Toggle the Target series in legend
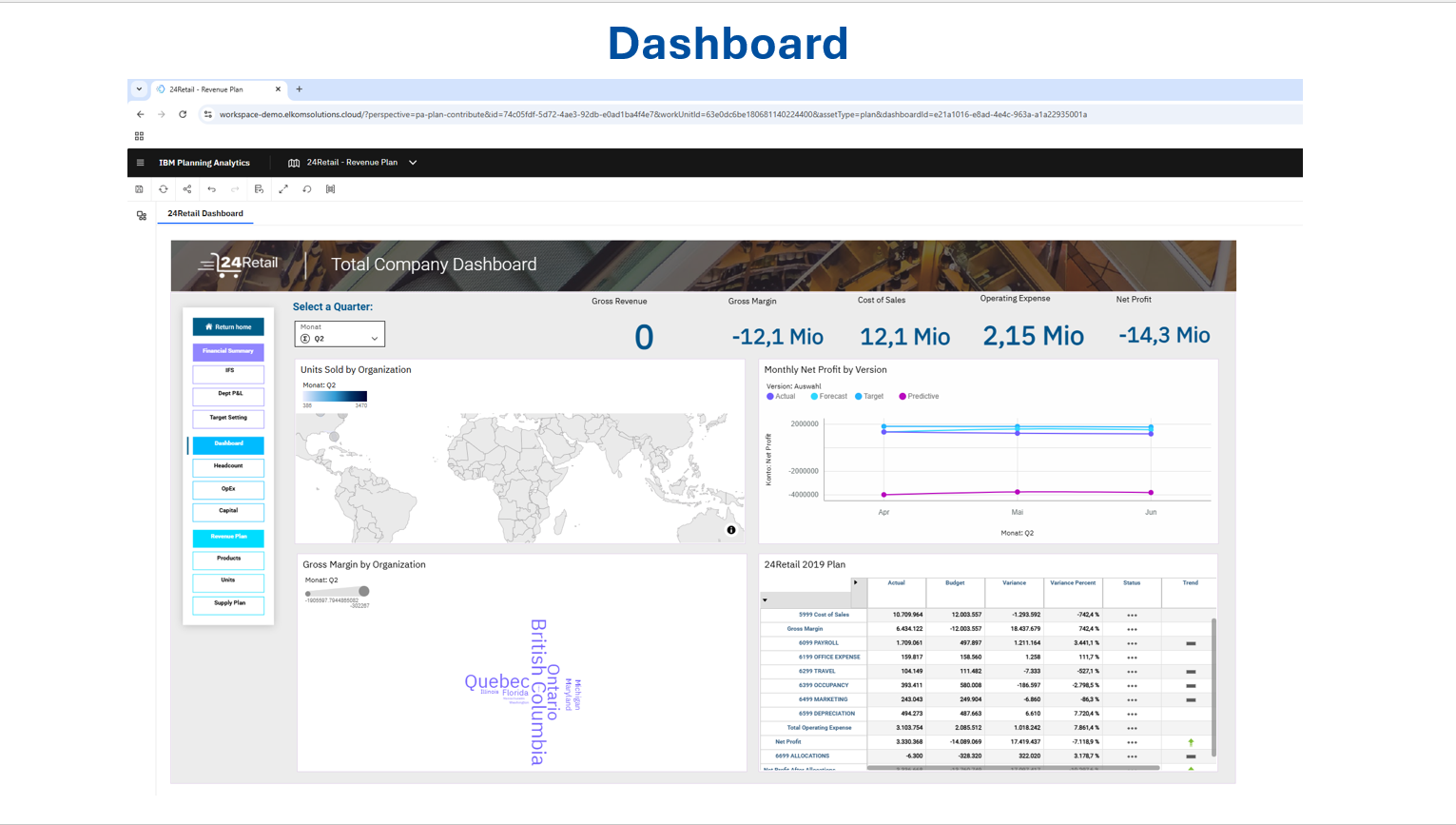The width and height of the screenshot is (1456, 825). click(x=869, y=397)
